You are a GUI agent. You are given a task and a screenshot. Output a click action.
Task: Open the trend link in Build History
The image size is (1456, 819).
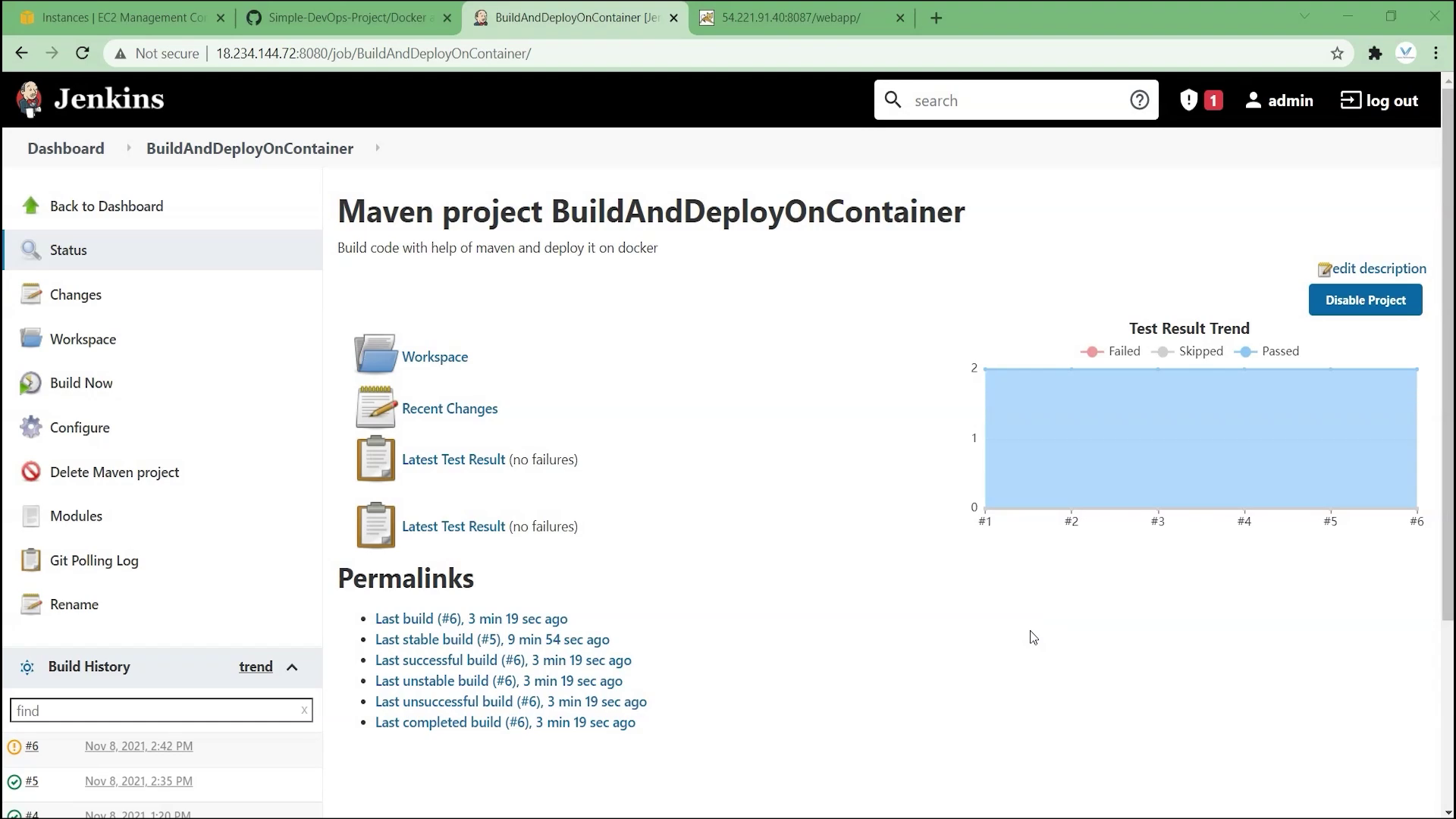[x=256, y=667]
